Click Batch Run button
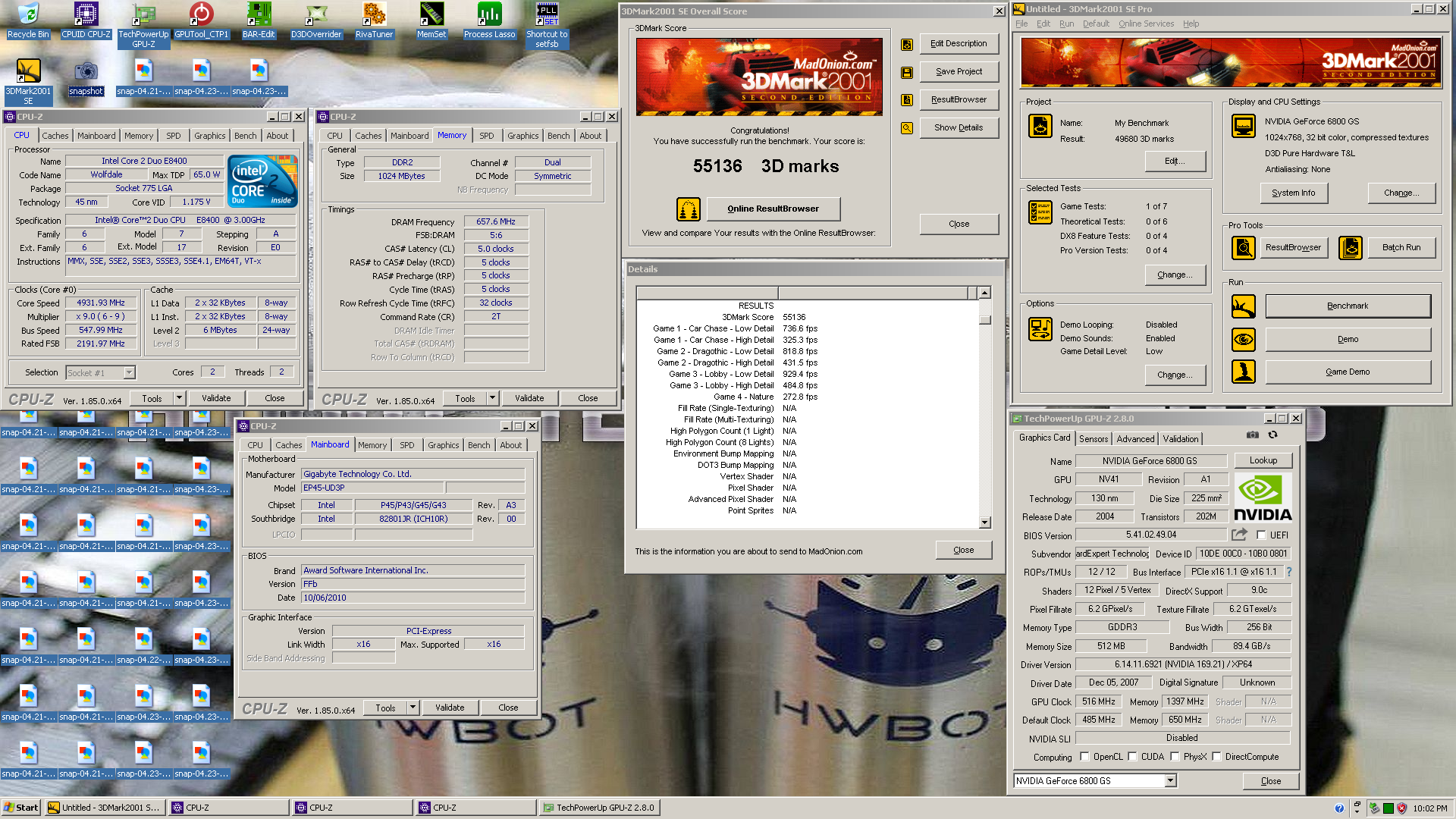This screenshot has height=819, width=1456. click(x=1401, y=247)
